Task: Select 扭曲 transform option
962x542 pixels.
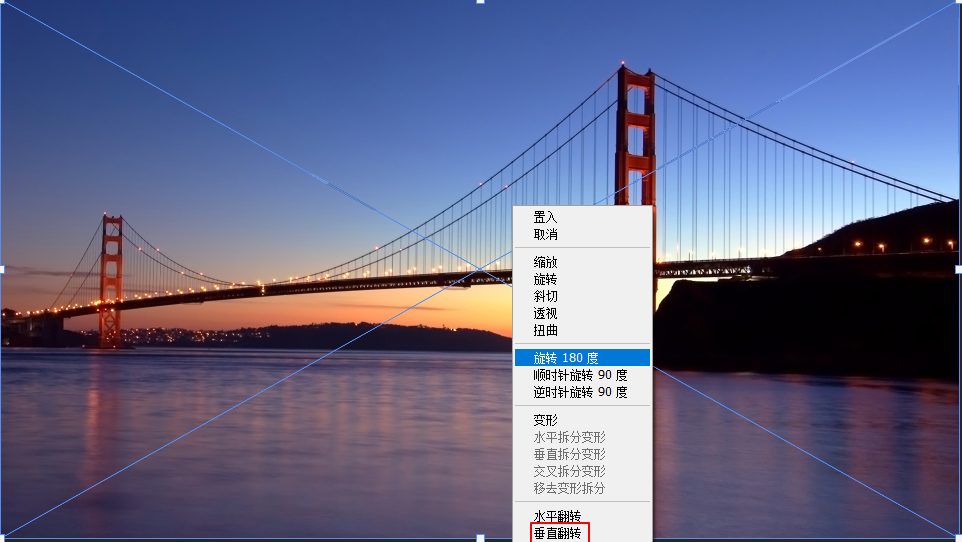Action: pos(582,331)
